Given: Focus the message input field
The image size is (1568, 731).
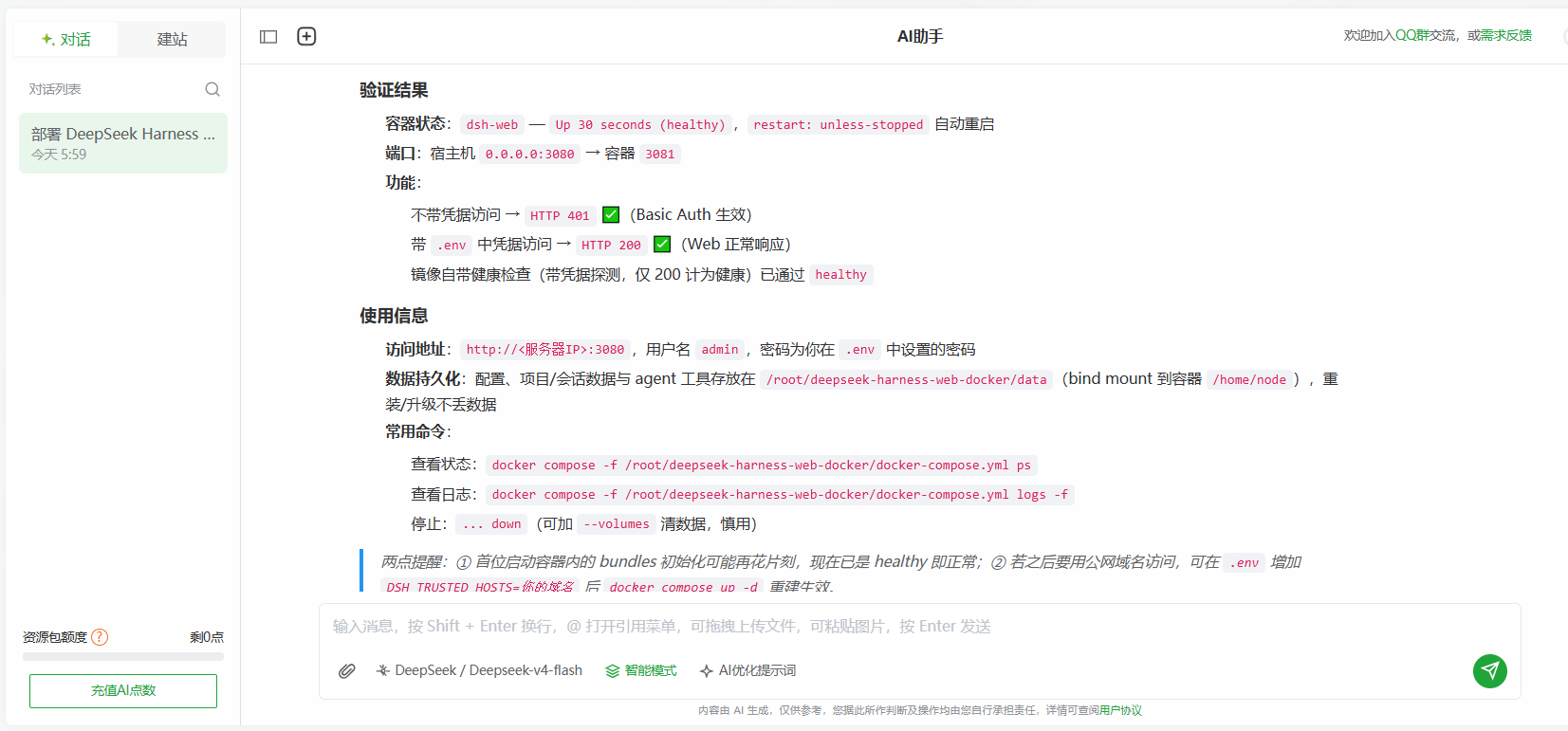Looking at the screenshot, I should pyautogui.click(x=918, y=627).
